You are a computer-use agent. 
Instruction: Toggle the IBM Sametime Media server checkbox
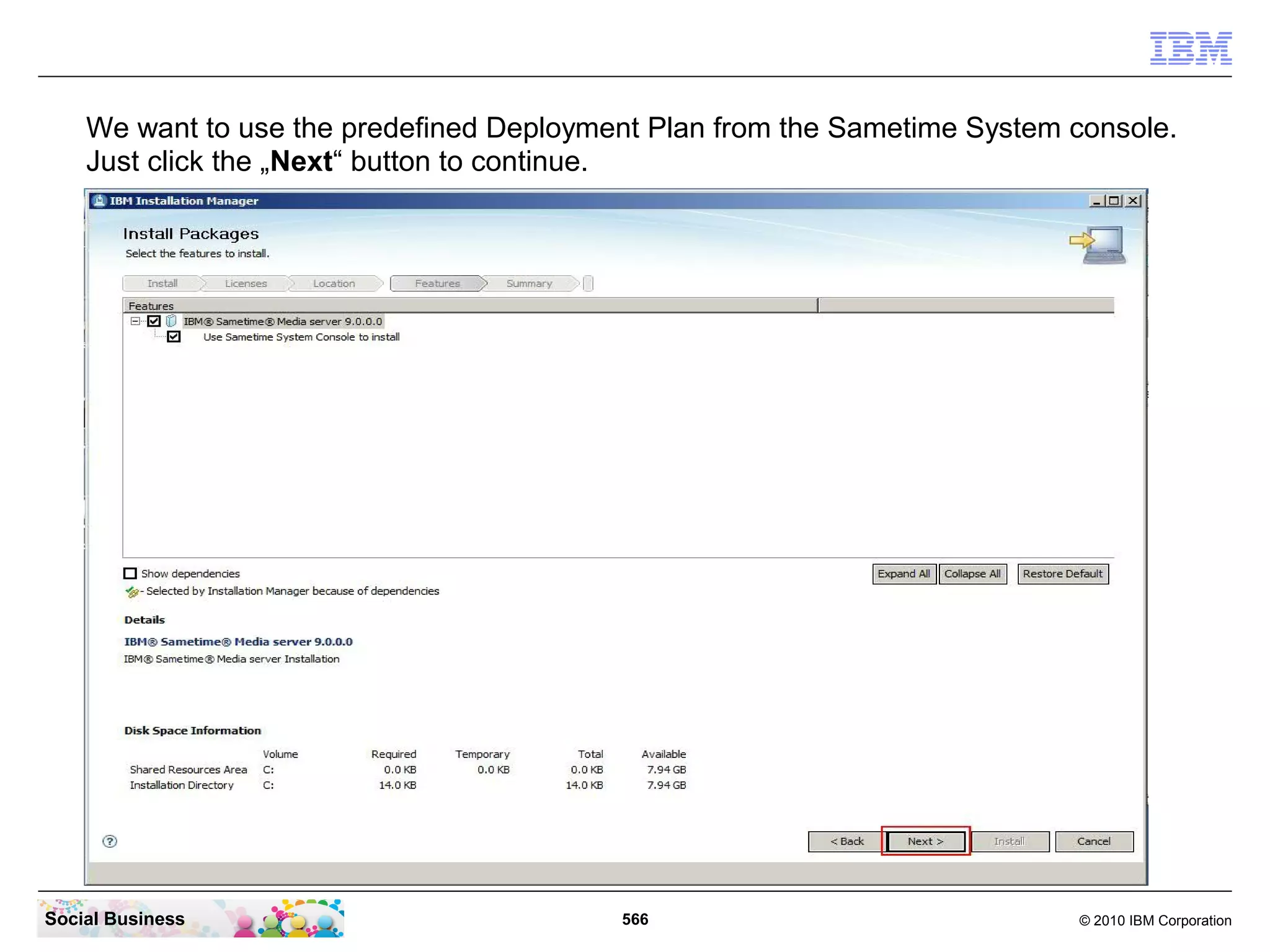(154, 321)
